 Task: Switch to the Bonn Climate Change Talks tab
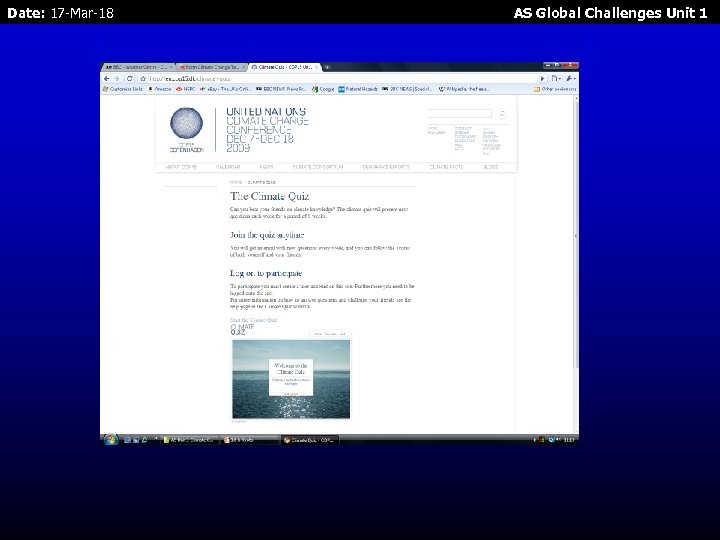210,67
